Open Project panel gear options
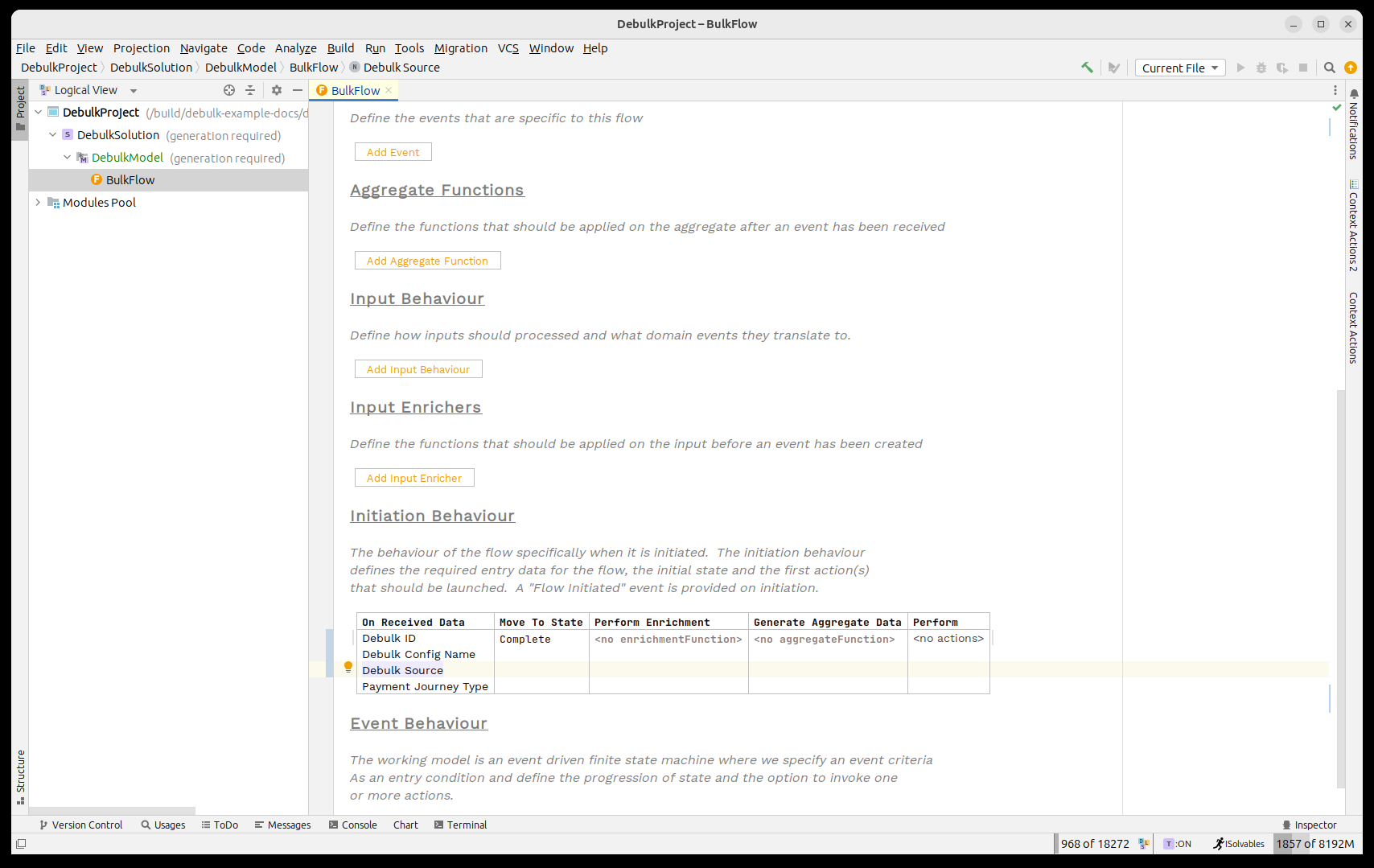1374x868 pixels. pyautogui.click(x=277, y=90)
